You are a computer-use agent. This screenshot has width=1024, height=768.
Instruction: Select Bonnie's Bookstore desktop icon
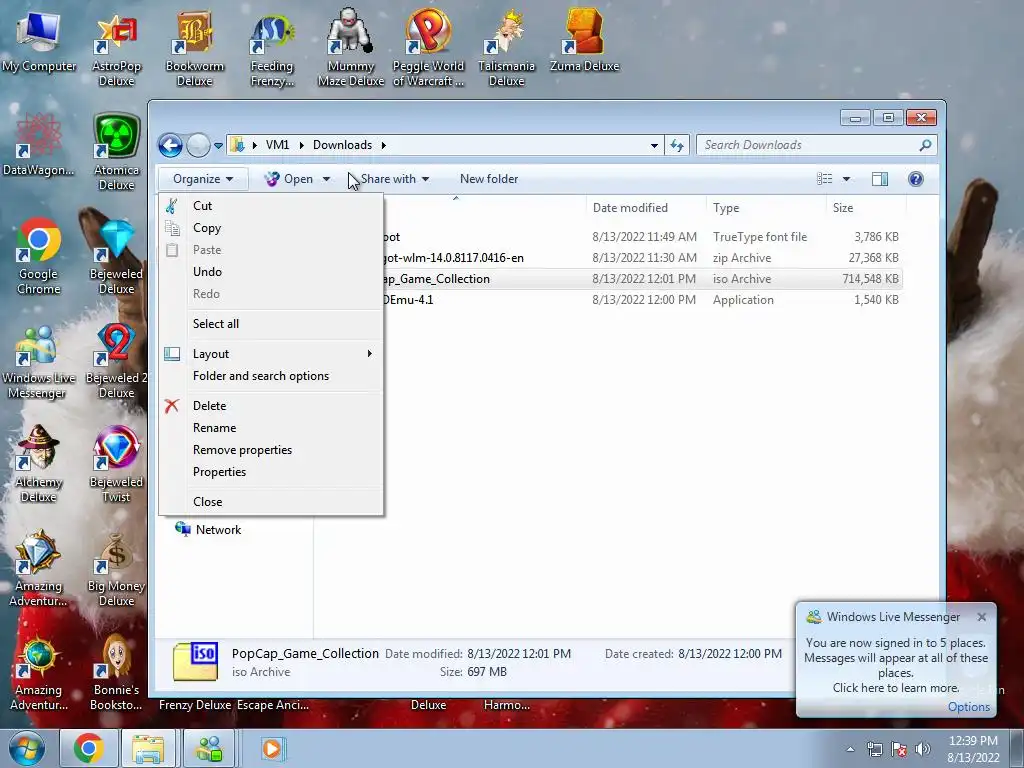pyautogui.click(x=116, y=673)
